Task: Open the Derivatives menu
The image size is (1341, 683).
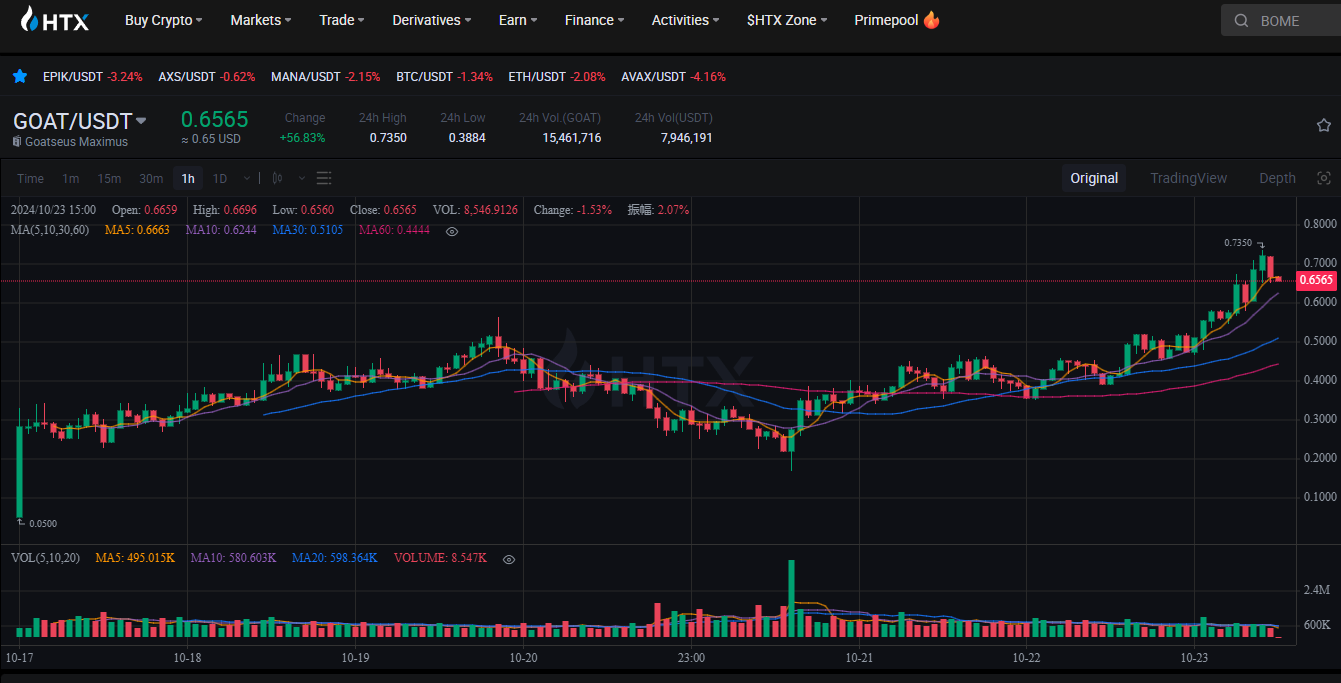Action: click(x=430, y=20)
